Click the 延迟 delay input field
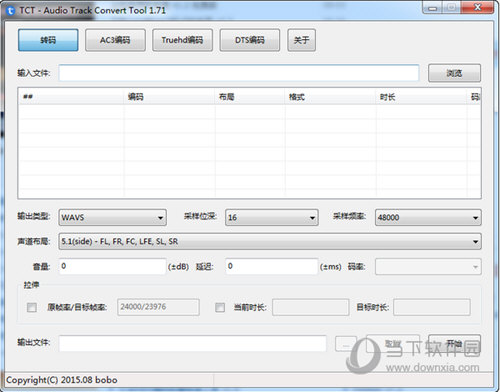 click(x=272, y=266)
